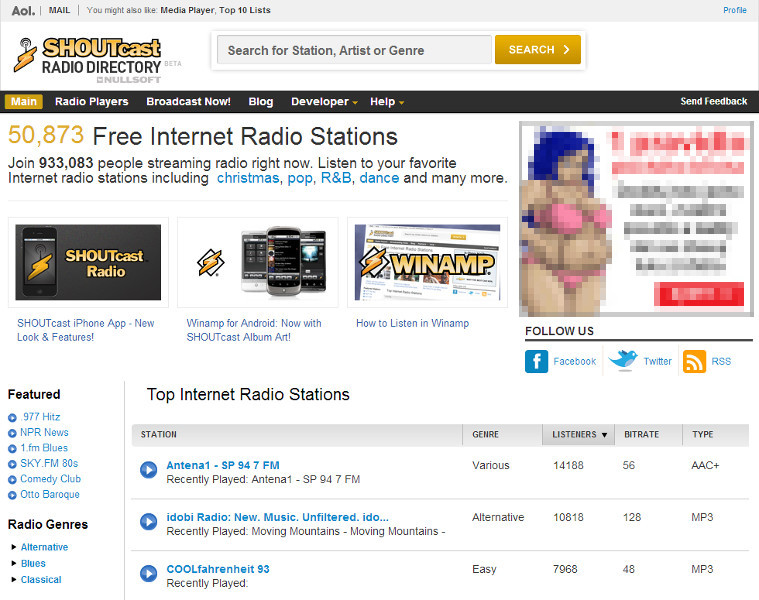Open MAIL in the AOL top bar
Image resolution: width=759 pixels, height=600 pixels.
(59, 10)
